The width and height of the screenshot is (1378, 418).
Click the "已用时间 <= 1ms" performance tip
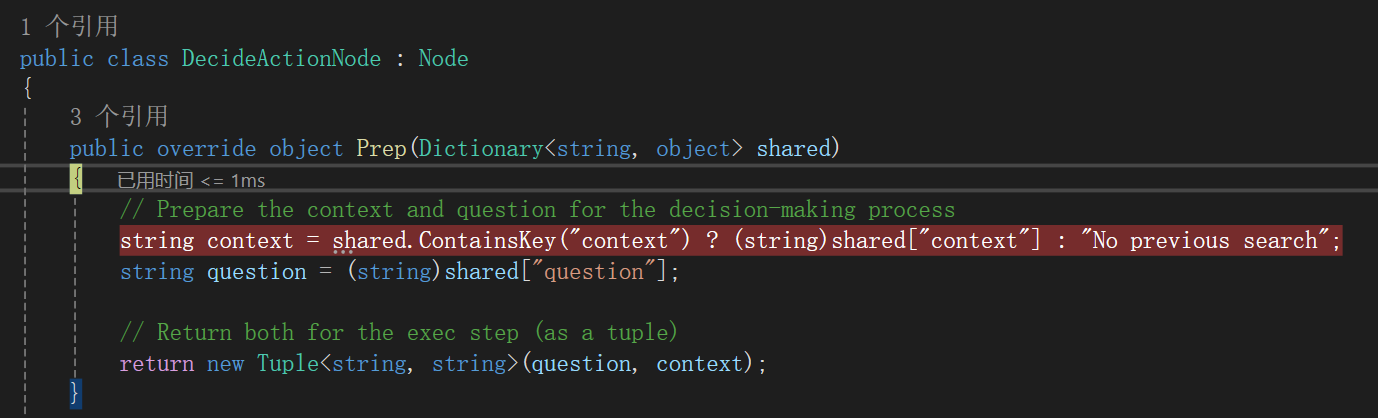(x=190, y=180)
